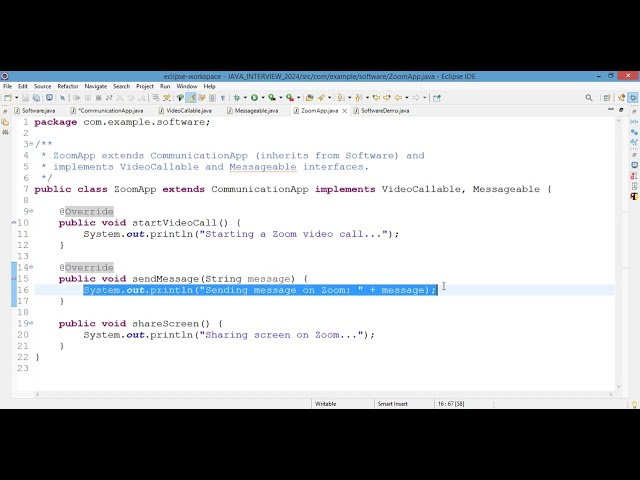Screen dimensions: 640x480
Task: Click the green Run button icon
Action: tap(254, 98)
